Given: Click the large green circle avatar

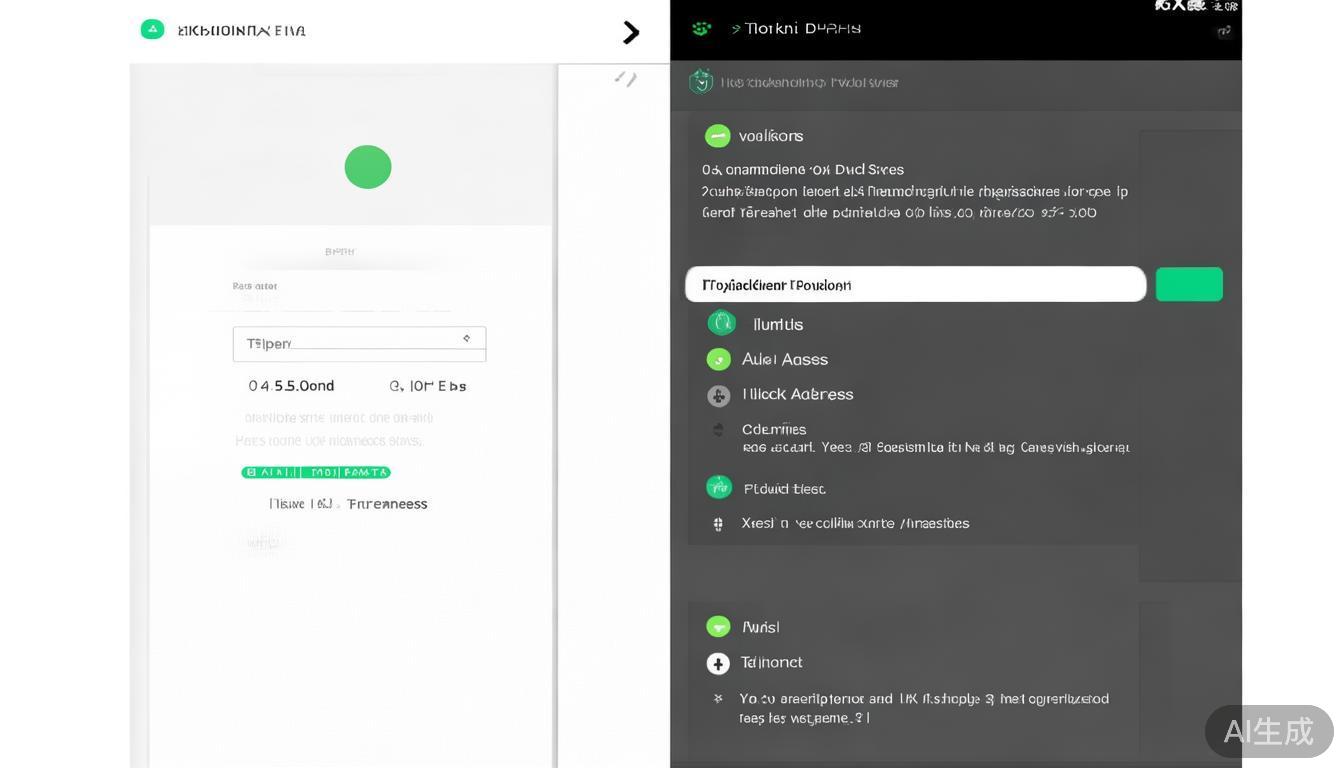Looking at the screenshot, I should coord(368,167).
